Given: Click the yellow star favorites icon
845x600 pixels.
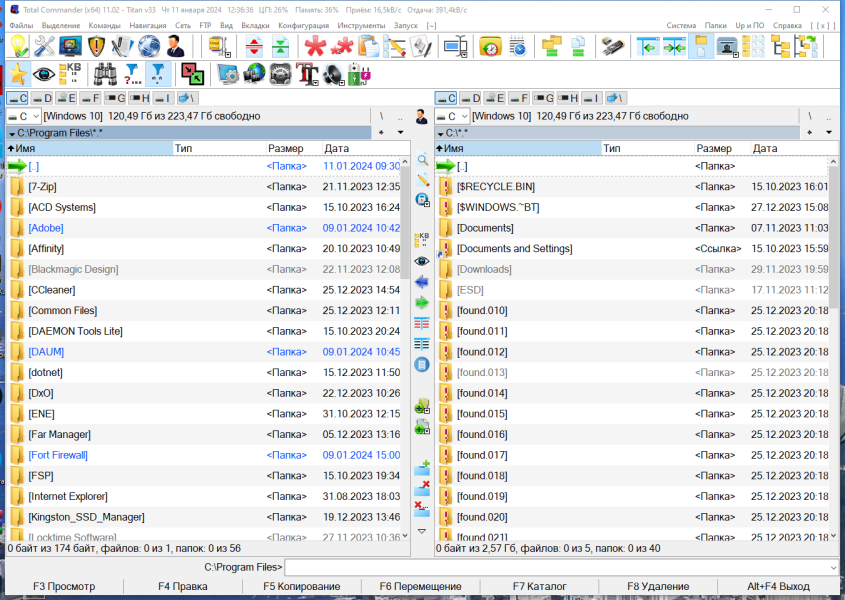Looking at the screenshot, I should point(18,74).
